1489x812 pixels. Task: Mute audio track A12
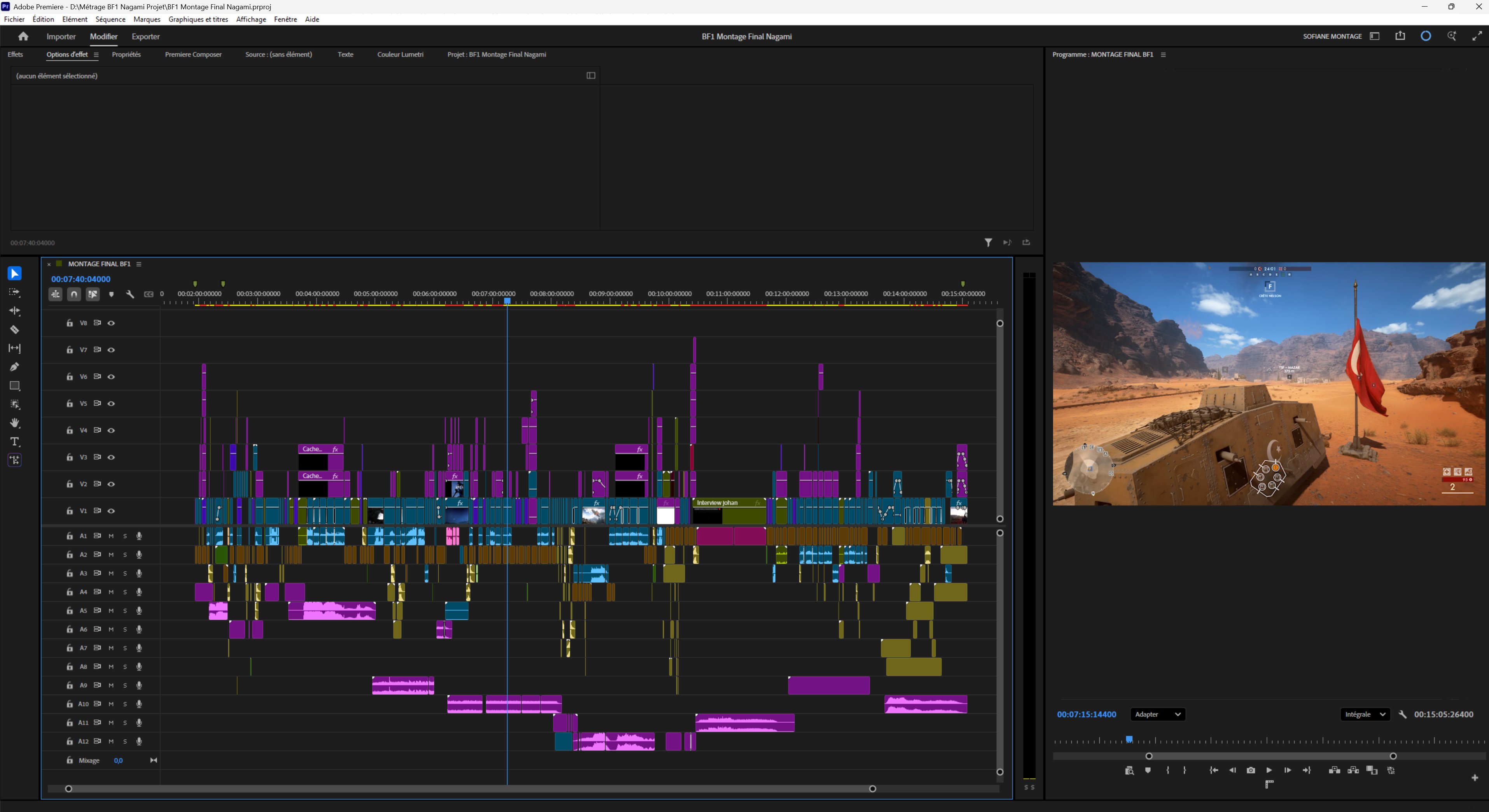[x=111, y=742]
